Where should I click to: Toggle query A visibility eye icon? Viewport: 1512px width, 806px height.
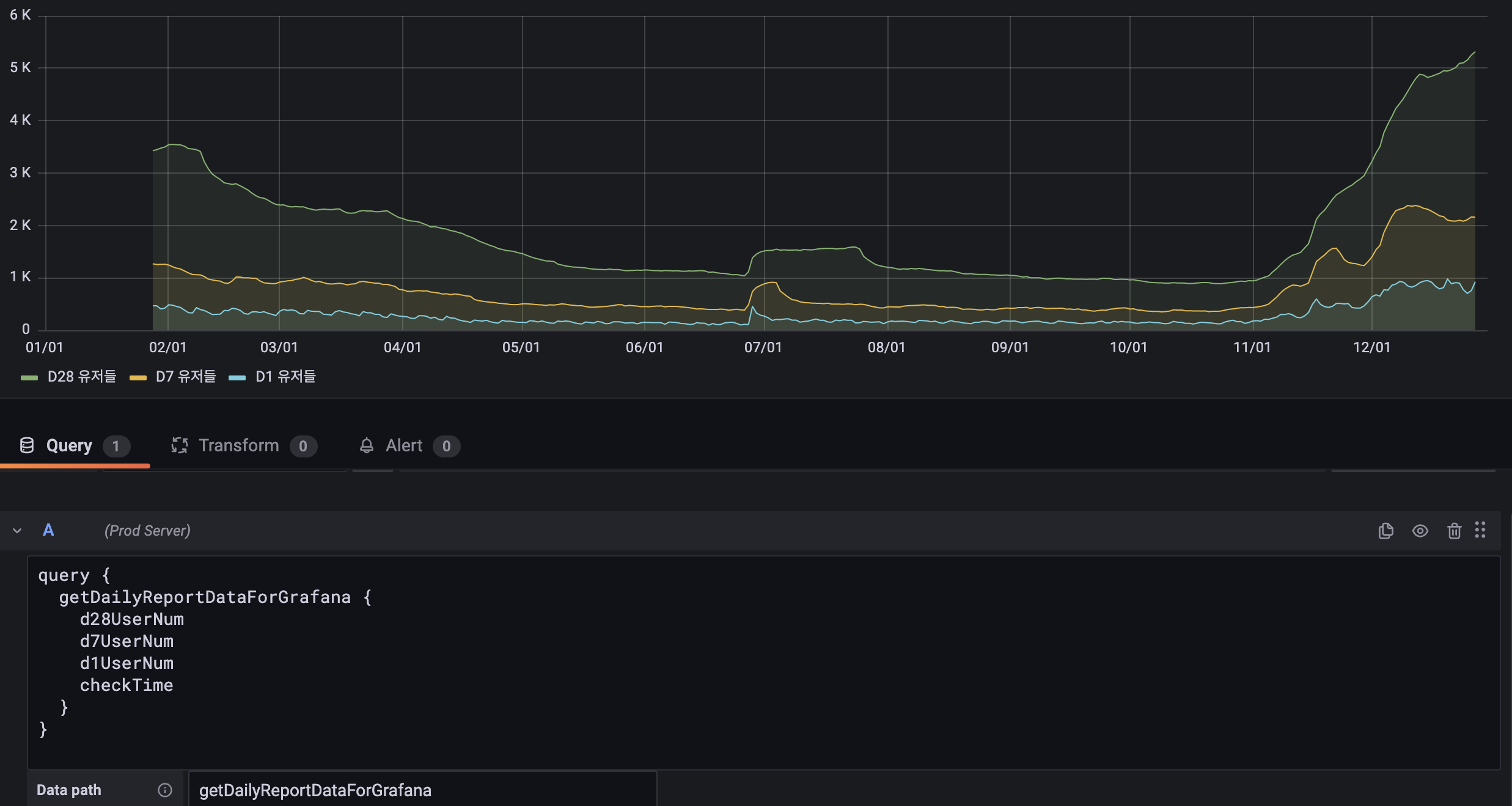coord(1420,531)
